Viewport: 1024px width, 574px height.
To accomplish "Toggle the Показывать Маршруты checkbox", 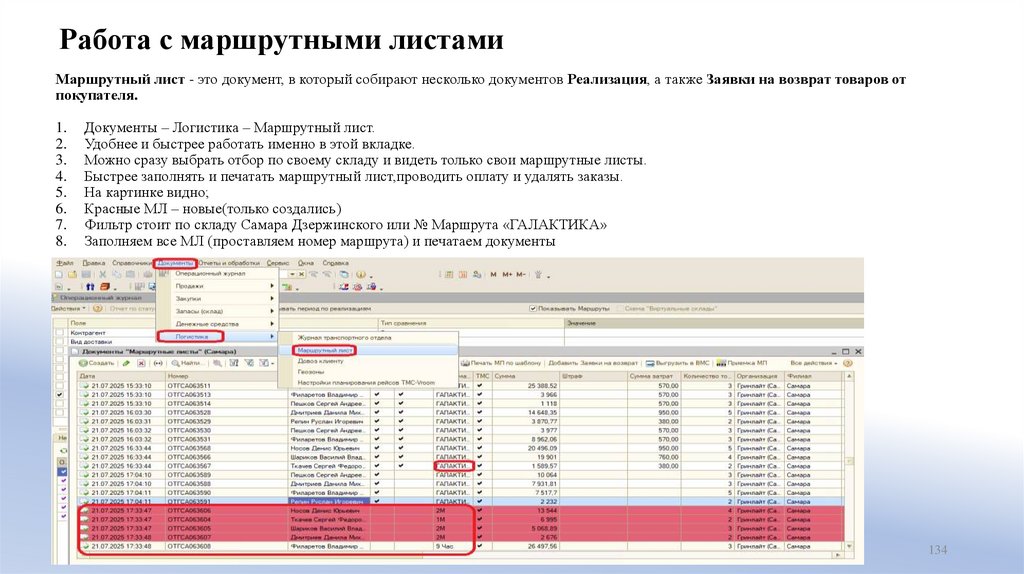I will point(532,308).
